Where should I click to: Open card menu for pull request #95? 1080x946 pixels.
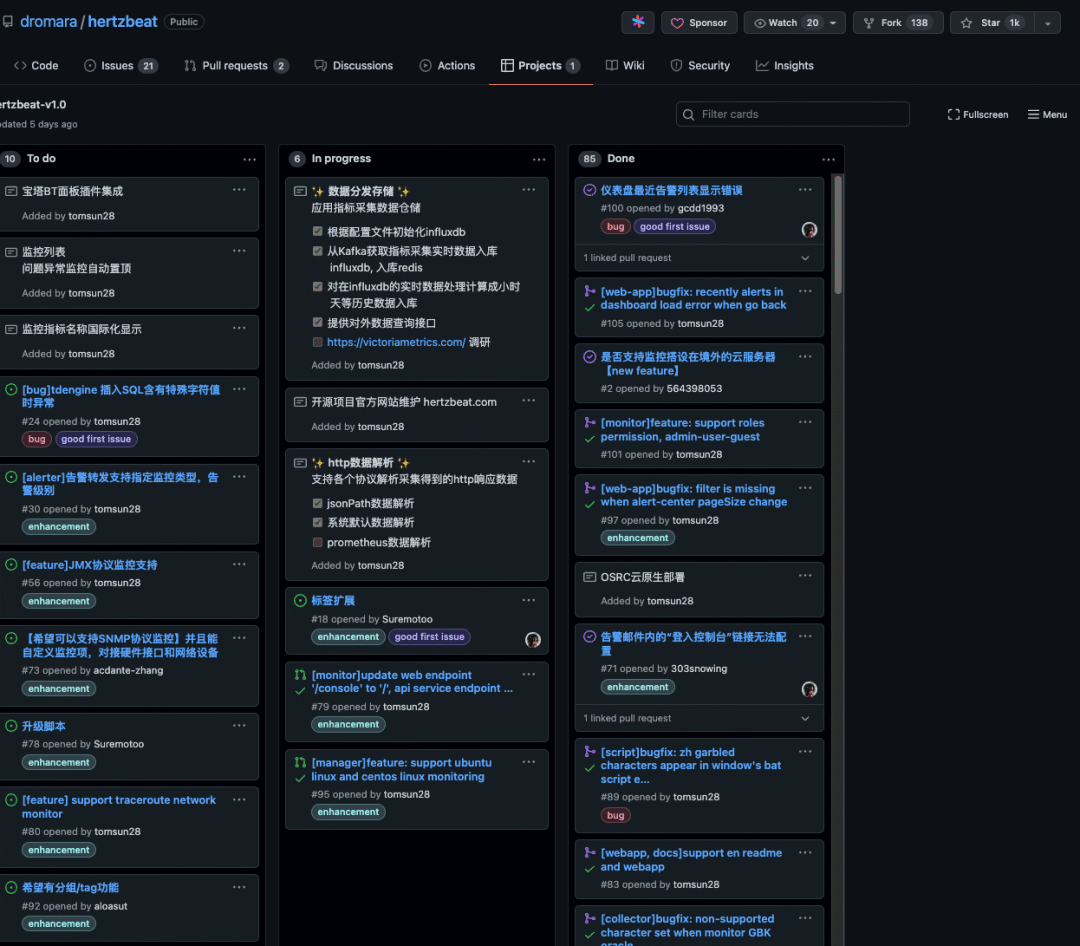point(528,762)
